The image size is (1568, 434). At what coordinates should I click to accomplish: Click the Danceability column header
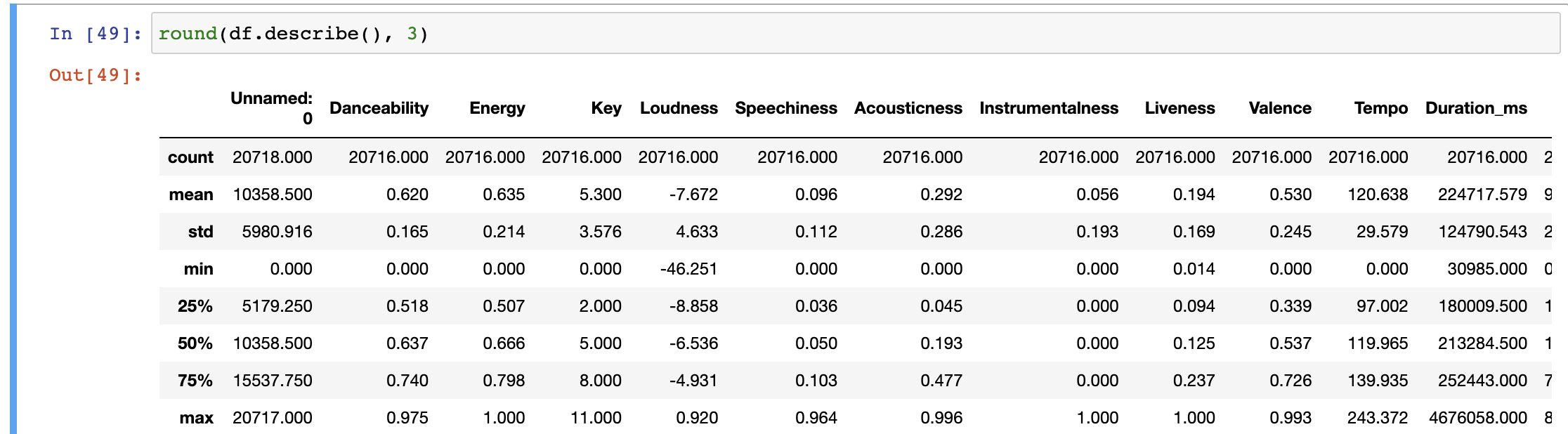(379, 108)
